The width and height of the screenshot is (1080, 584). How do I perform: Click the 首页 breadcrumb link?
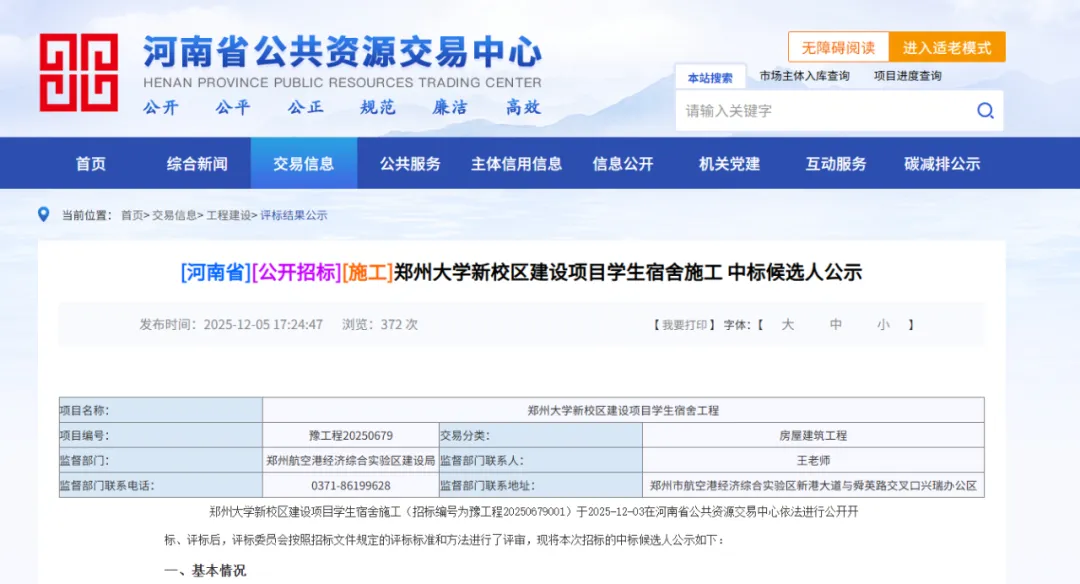click(x=132, y=216)
